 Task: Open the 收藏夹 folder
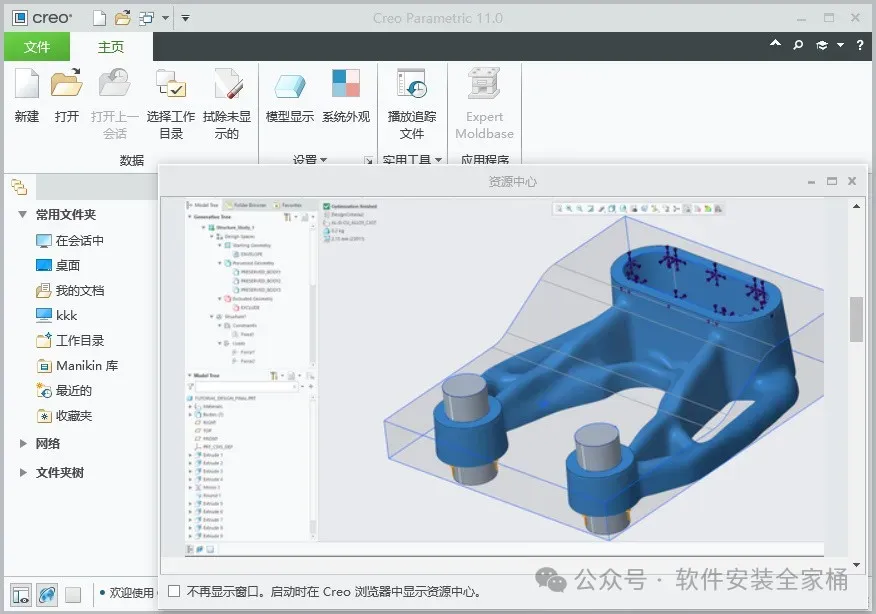(64, 416)
